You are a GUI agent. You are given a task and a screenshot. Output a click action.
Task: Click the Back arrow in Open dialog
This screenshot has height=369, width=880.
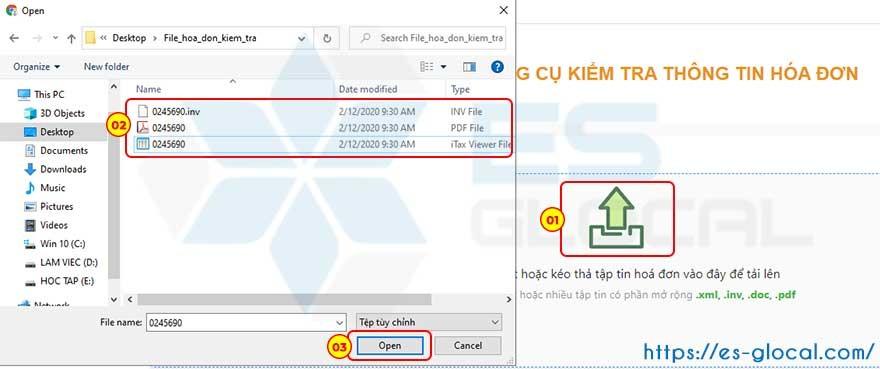[x=14, y=38]
